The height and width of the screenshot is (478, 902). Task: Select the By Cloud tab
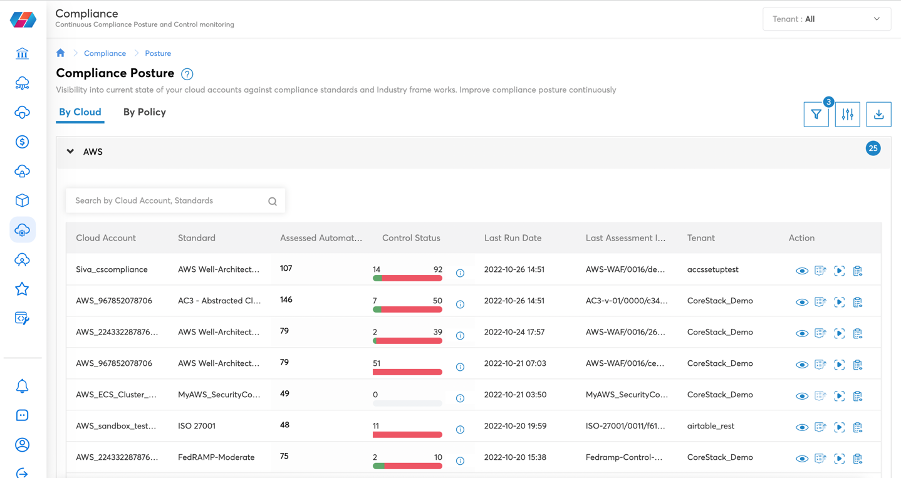coord(80,112)
